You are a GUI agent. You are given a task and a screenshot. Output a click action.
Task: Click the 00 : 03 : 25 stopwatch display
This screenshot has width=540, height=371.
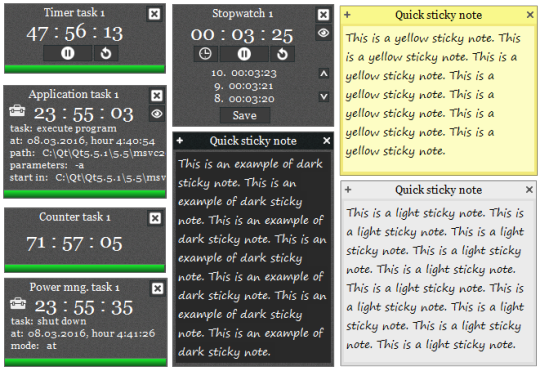(242, 34)
